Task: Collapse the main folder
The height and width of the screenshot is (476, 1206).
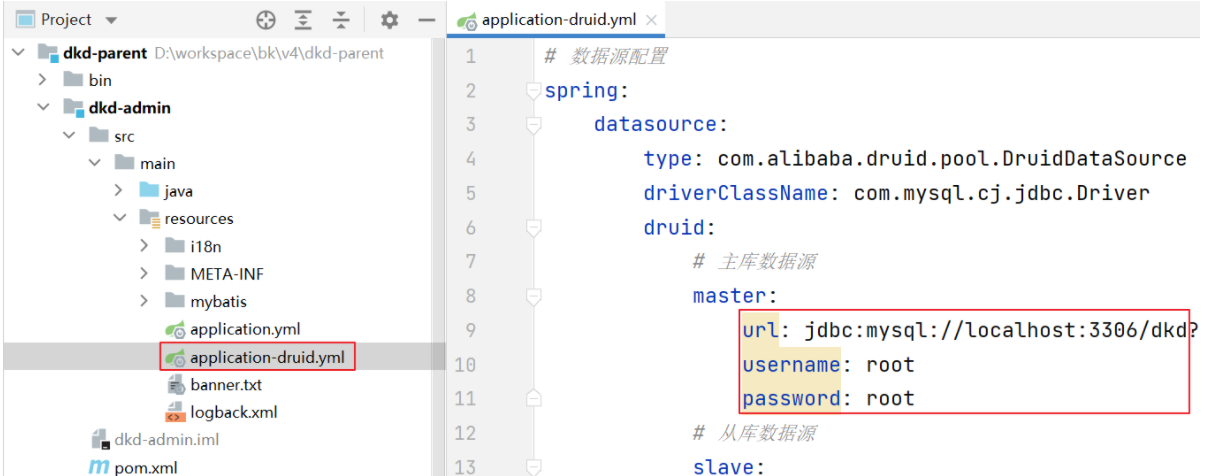Action: tap(94, 163)
